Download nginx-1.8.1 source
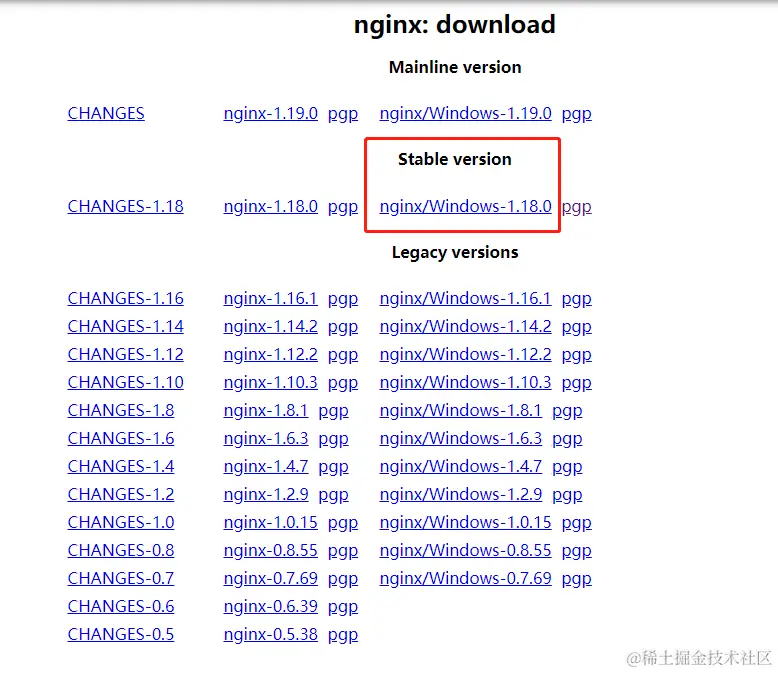The image size is (778, 673). [266, 411]
